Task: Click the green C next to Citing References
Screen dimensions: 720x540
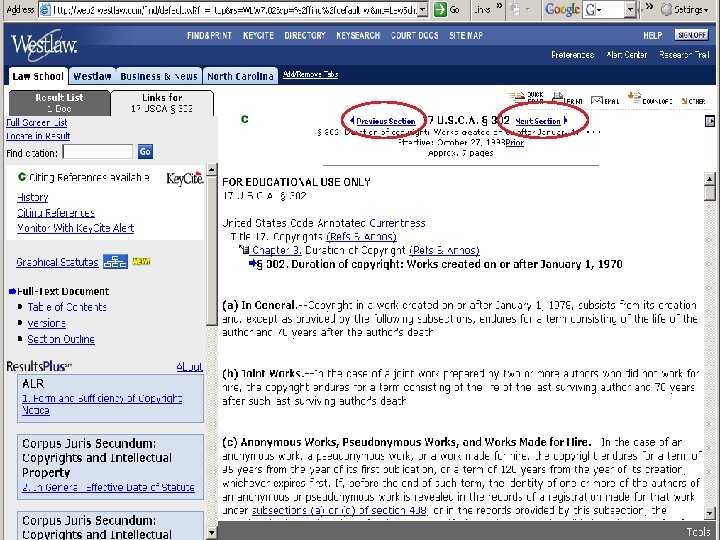Action: click(x=22, y=177)
